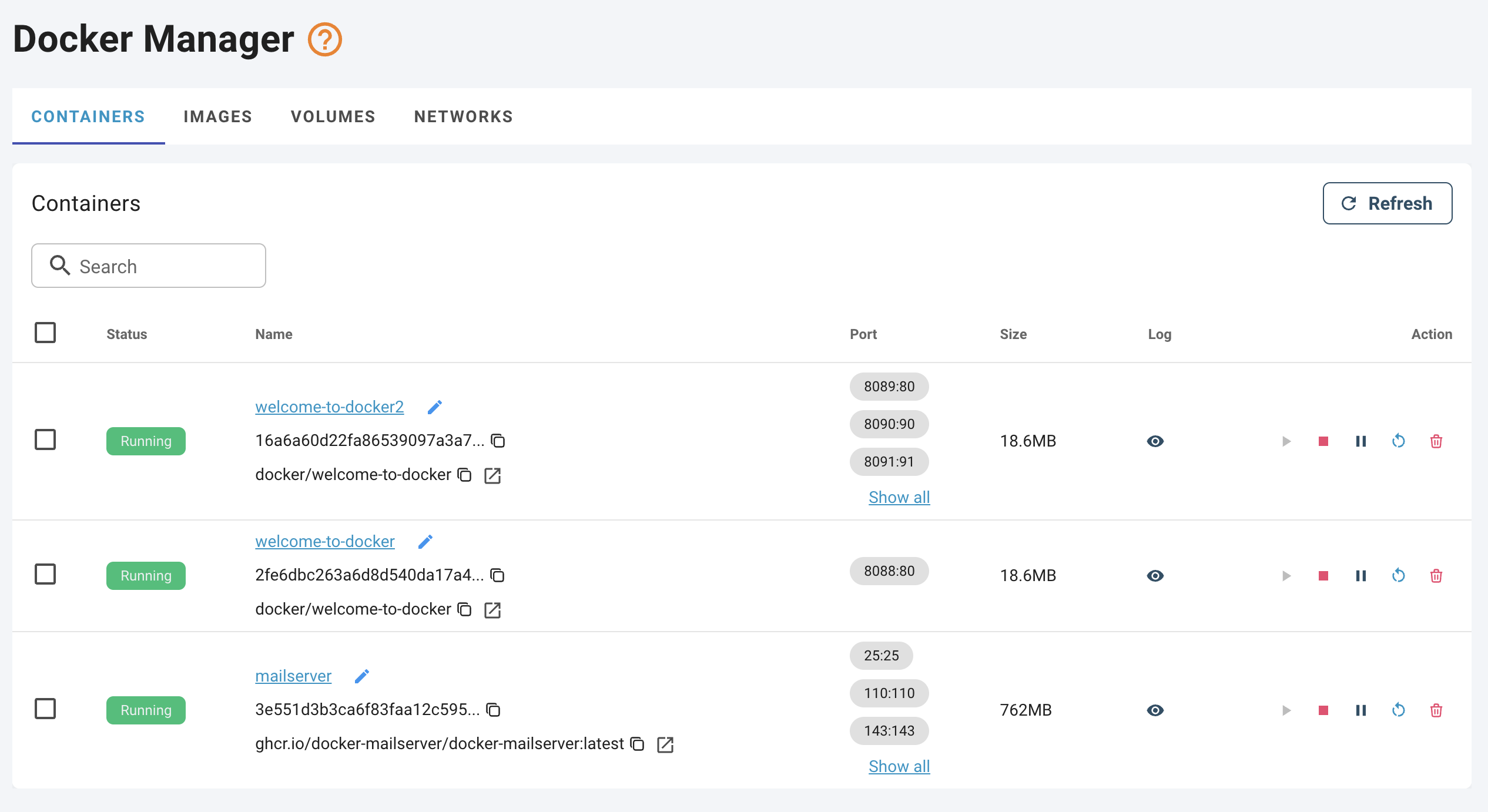The height and width of the screenshot is (812, 1488).
Task: Open welcome-to-docker2 image in external link
Action: [x=492, y=475]
